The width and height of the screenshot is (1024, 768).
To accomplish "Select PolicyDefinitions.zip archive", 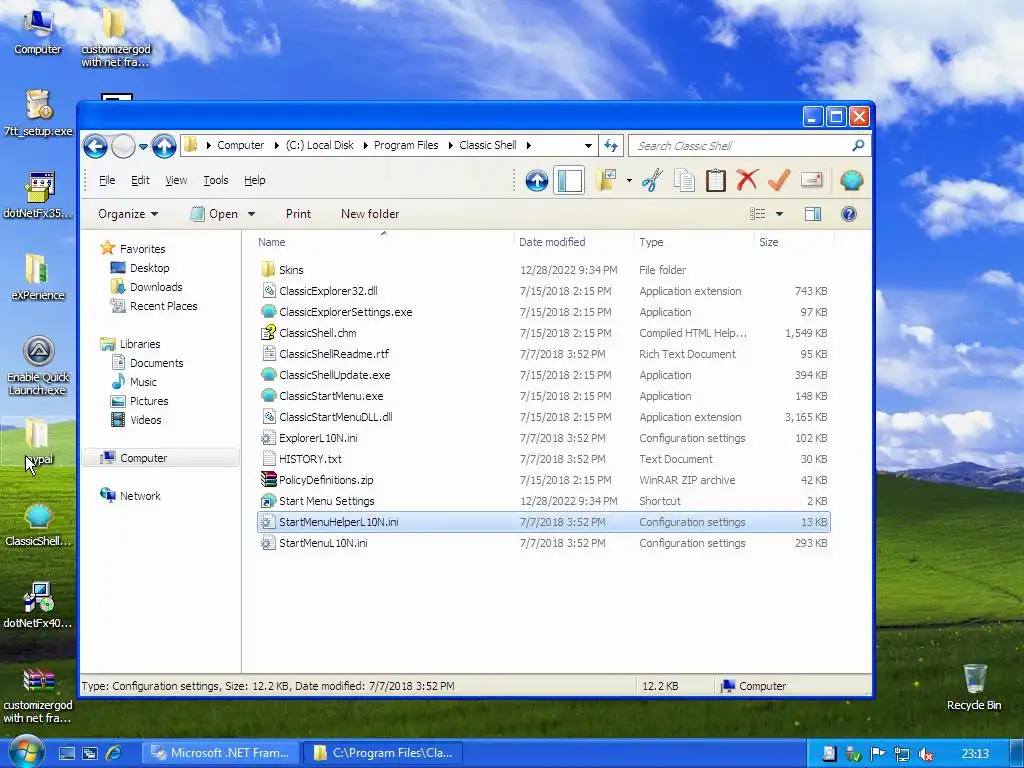I will pyautogui.click(x=326, y=480).
